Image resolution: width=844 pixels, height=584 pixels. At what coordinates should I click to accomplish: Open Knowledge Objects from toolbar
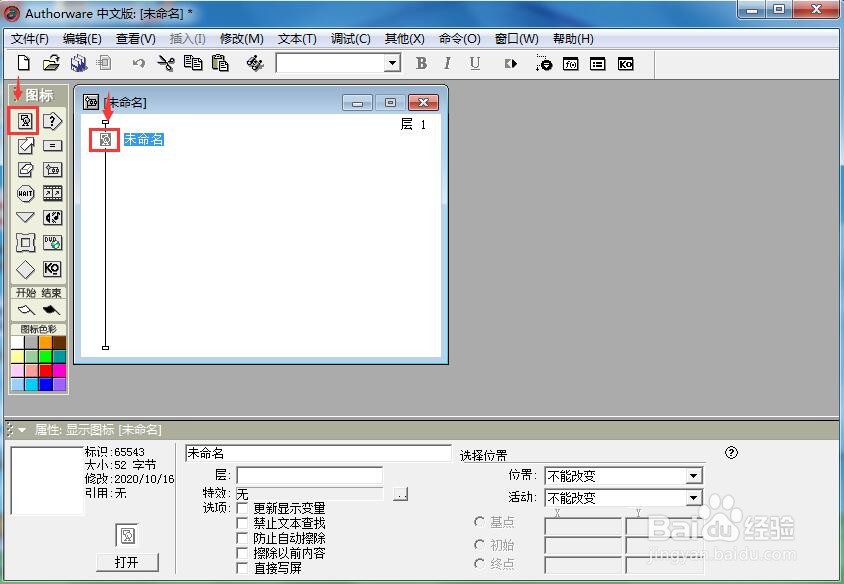pyautogui.click(x=625, y=64)
